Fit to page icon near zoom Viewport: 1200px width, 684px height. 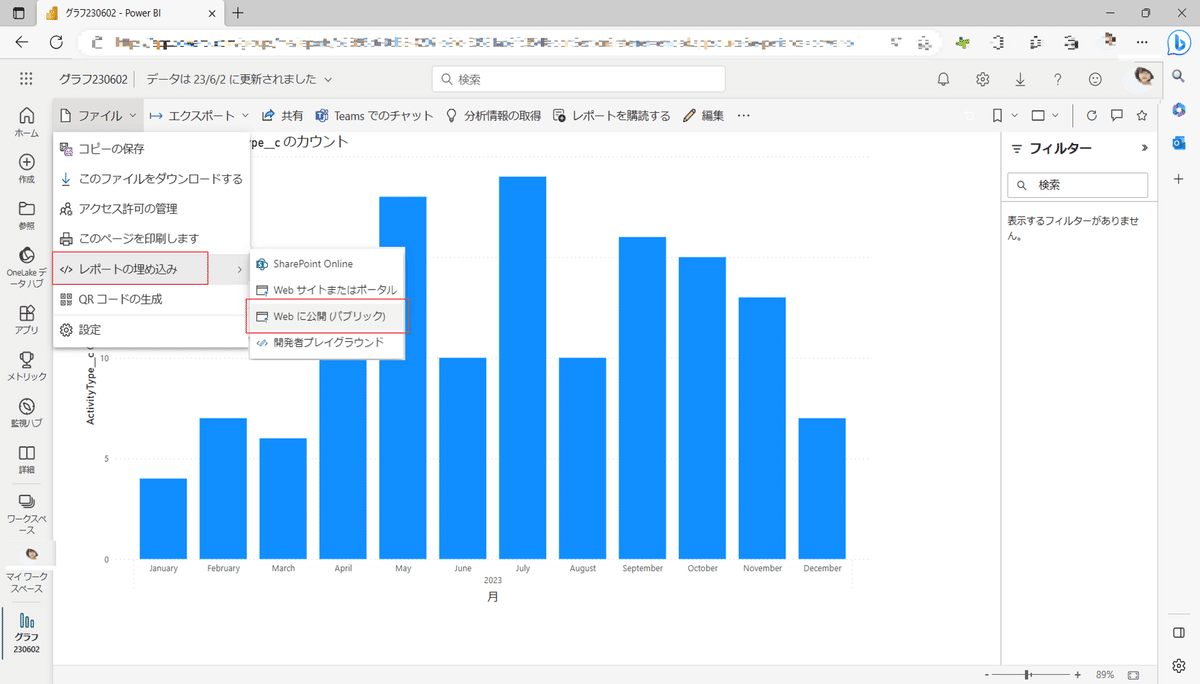click(x=1133, y=675)
